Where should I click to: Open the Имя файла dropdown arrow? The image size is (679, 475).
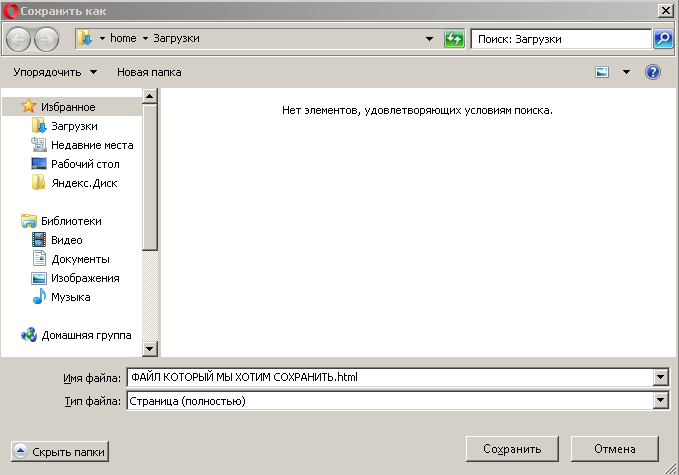[660, 377]
